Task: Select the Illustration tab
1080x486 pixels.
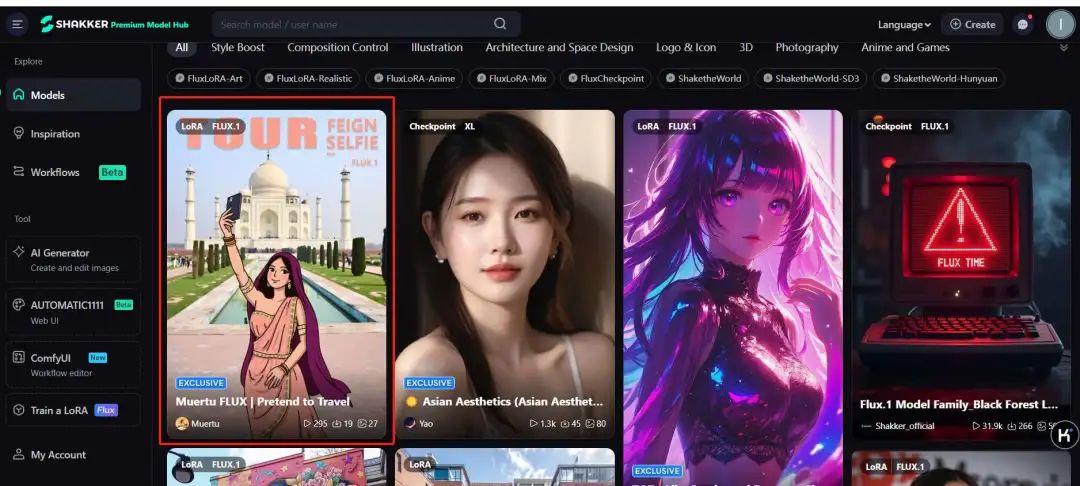Action: tap(437, 47)
